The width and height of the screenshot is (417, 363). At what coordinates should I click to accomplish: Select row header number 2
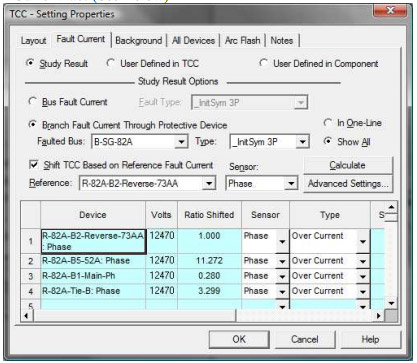31,261
